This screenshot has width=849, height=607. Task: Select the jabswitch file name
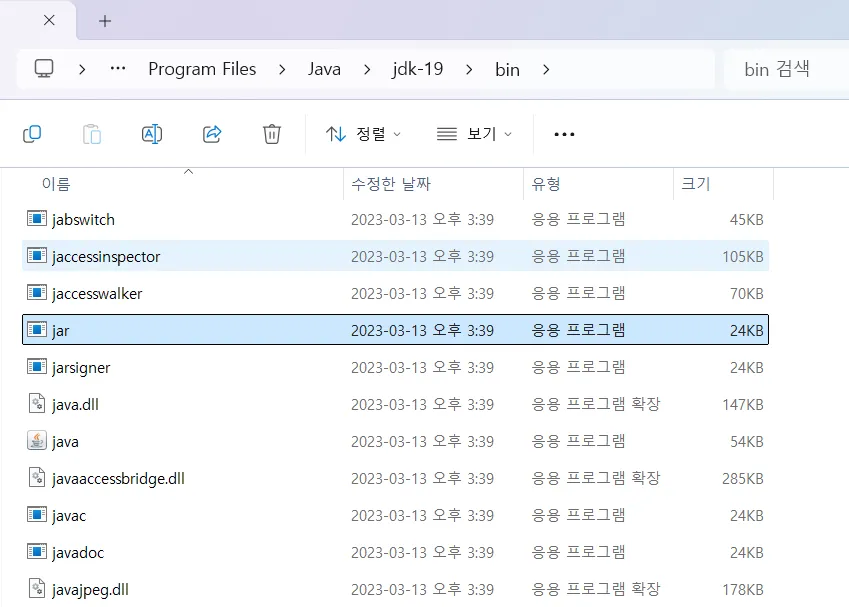[x=83, y=219]
